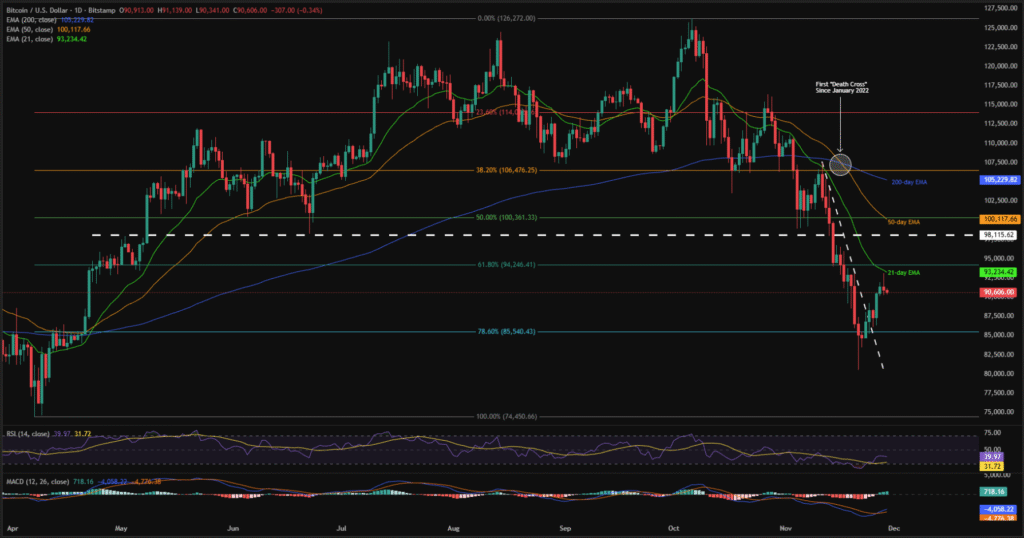Select the EMA (50, close) legend entry
Image resolution: width=1024 pixels, height=538 pixels.
click(48, 30)
